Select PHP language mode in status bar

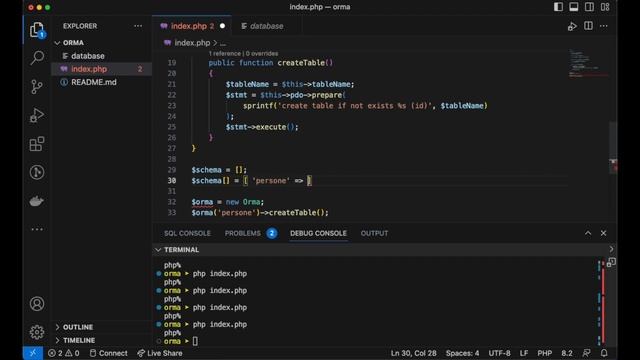[544, 353]
